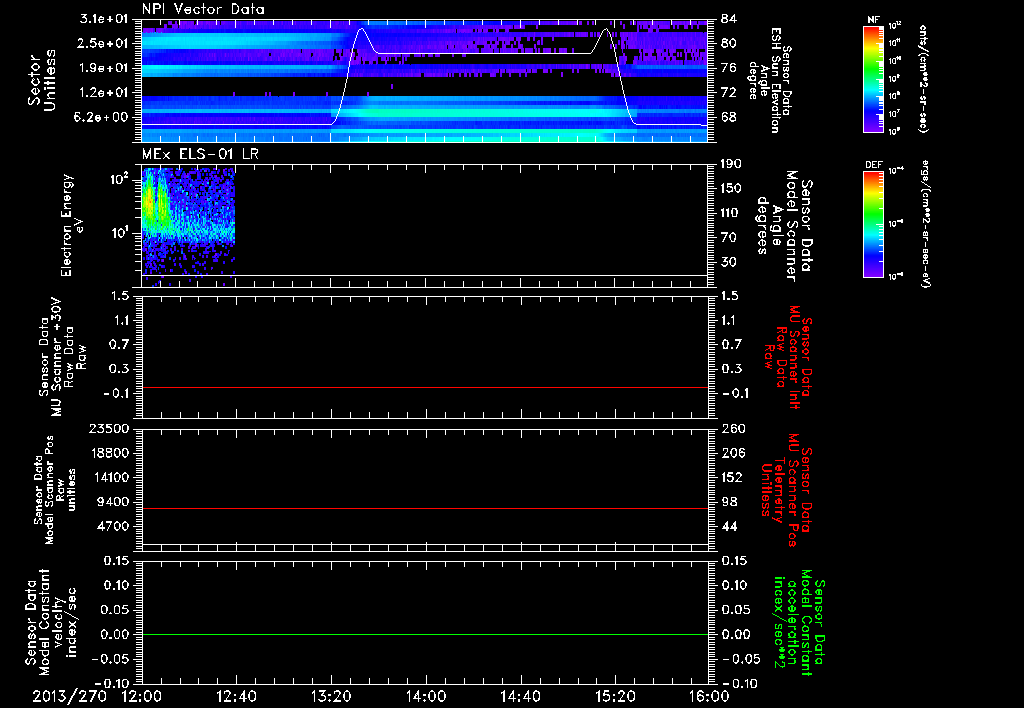
Task: Click the 68 degree elevation tick
Action: (728, 118)
